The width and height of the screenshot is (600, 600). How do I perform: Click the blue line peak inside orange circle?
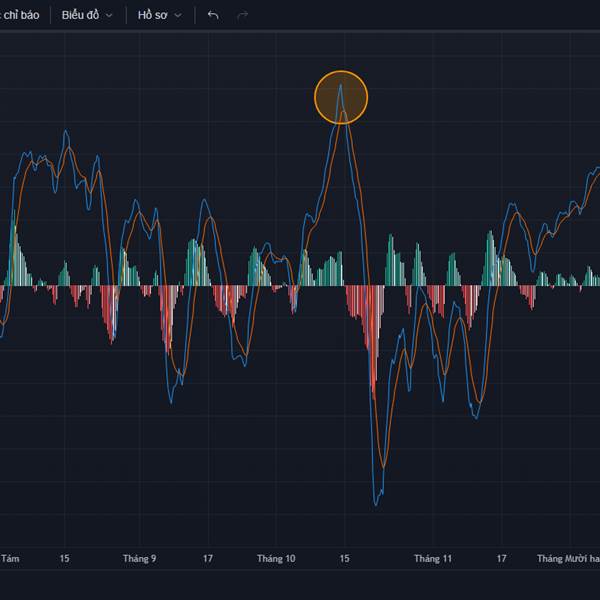click(341, 85)
